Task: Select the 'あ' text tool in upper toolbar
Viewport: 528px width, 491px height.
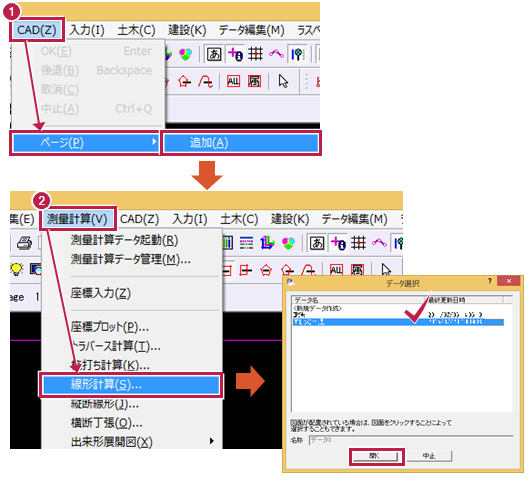Action: [214, 54]
